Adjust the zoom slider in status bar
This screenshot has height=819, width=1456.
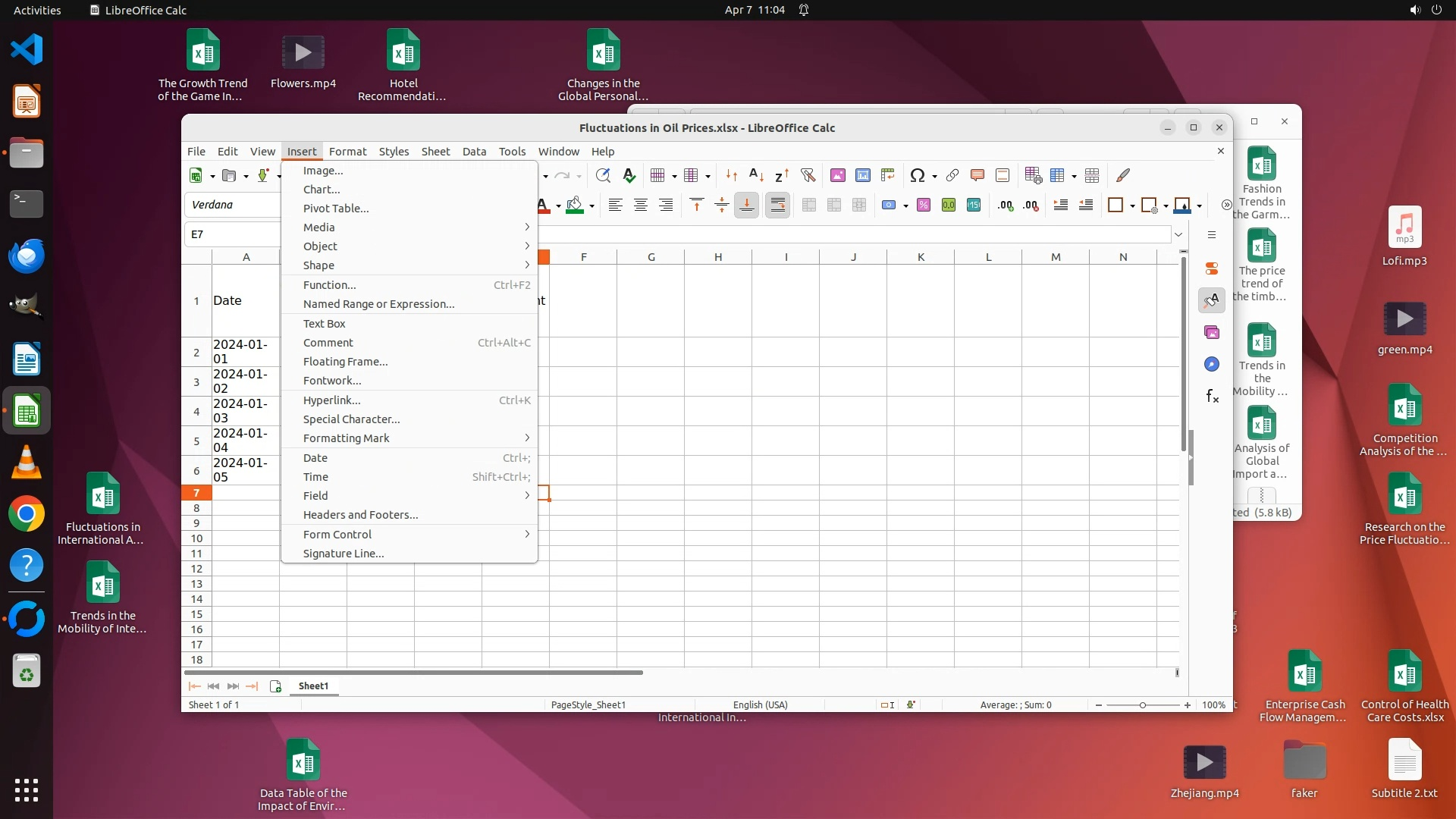coord(1143,705)
